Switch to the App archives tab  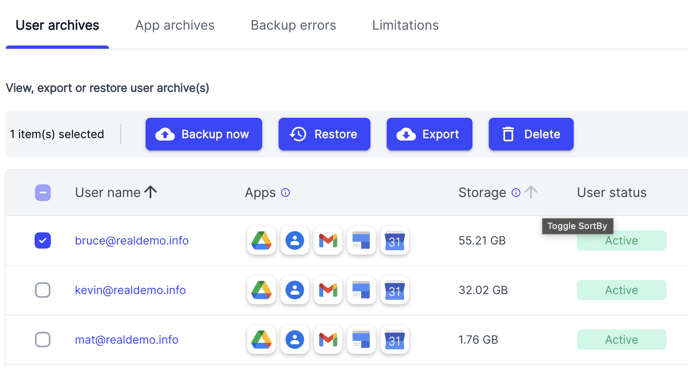tap(175, 25)
